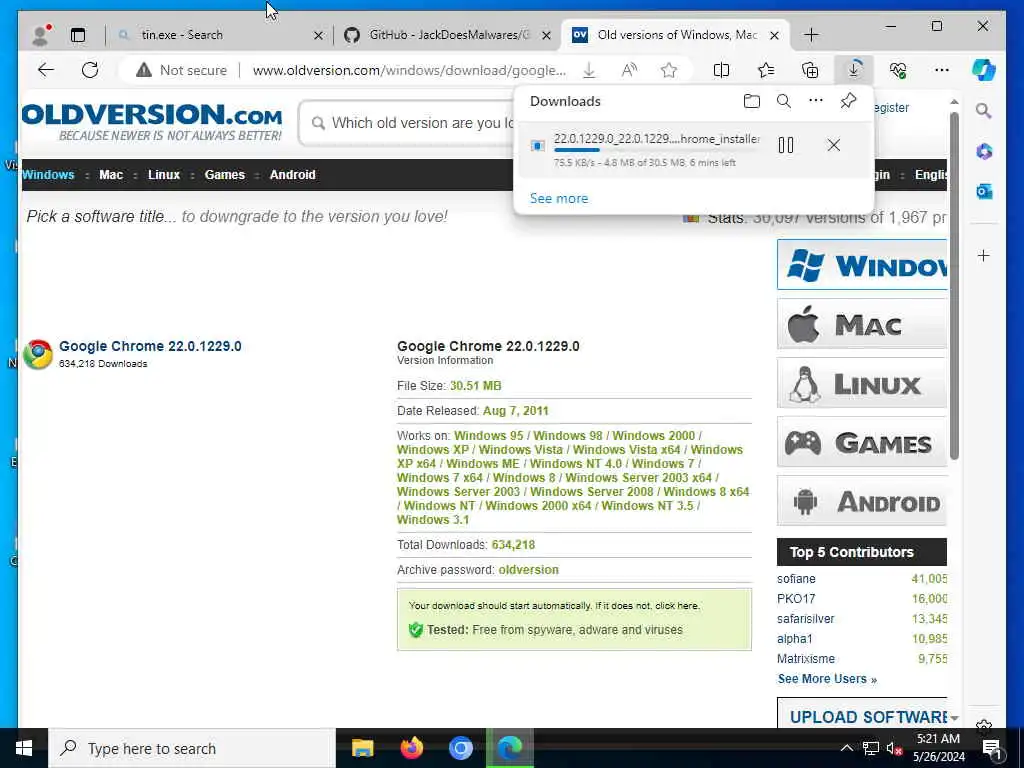Click the OldVersion.com logo

coord(152,121)
